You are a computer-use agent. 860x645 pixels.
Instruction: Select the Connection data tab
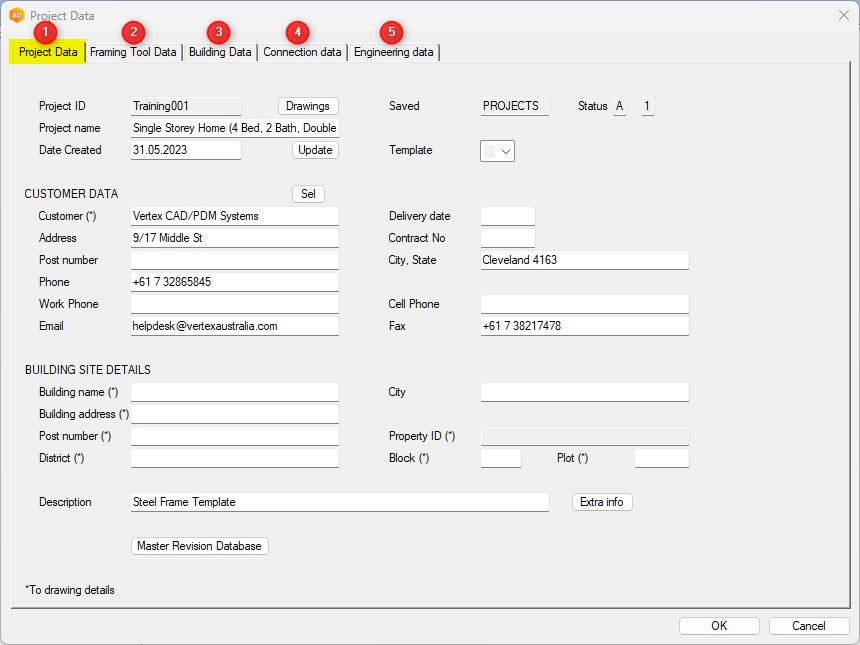tap(302, 52)
